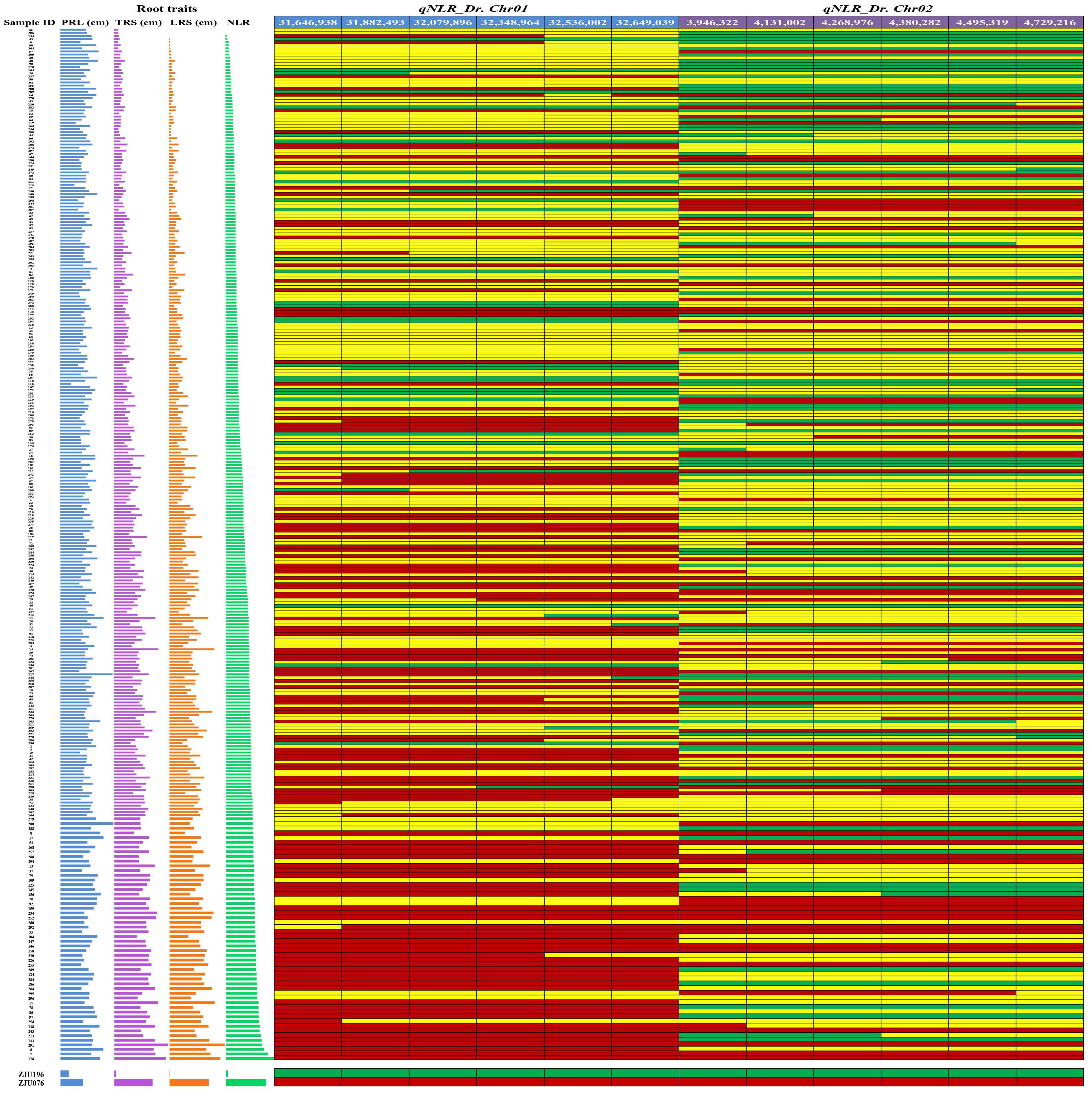
Task: Select the 3,946,322 purple column header
Action: (x=712, y=23)
